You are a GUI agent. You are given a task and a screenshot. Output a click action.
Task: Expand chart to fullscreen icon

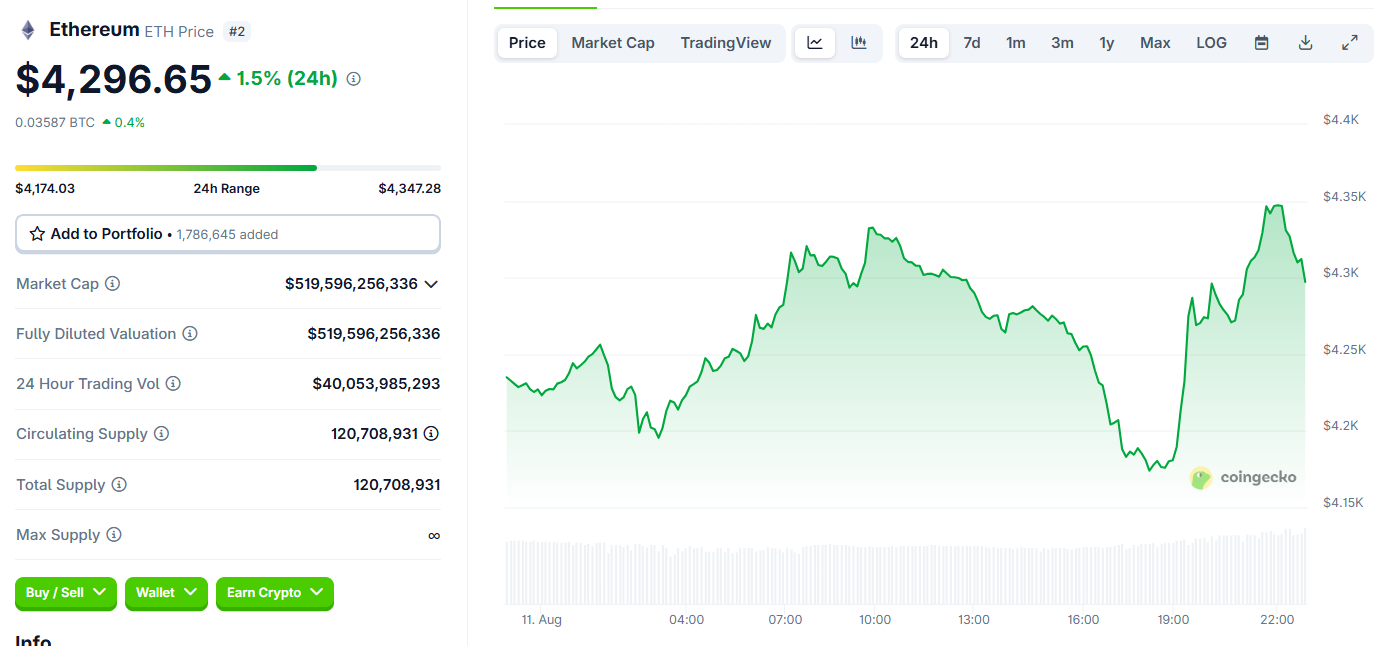[1349, 43]
